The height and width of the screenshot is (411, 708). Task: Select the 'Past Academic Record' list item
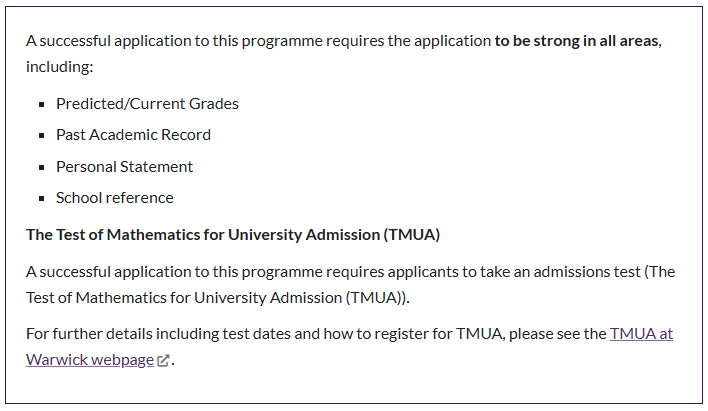133,135
